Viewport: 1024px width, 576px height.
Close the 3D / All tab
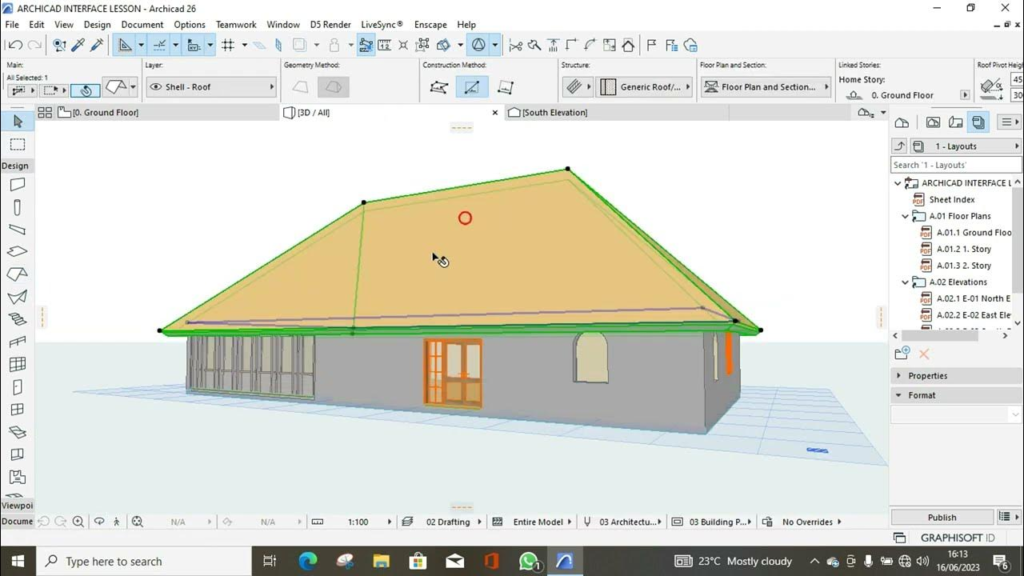495,112
